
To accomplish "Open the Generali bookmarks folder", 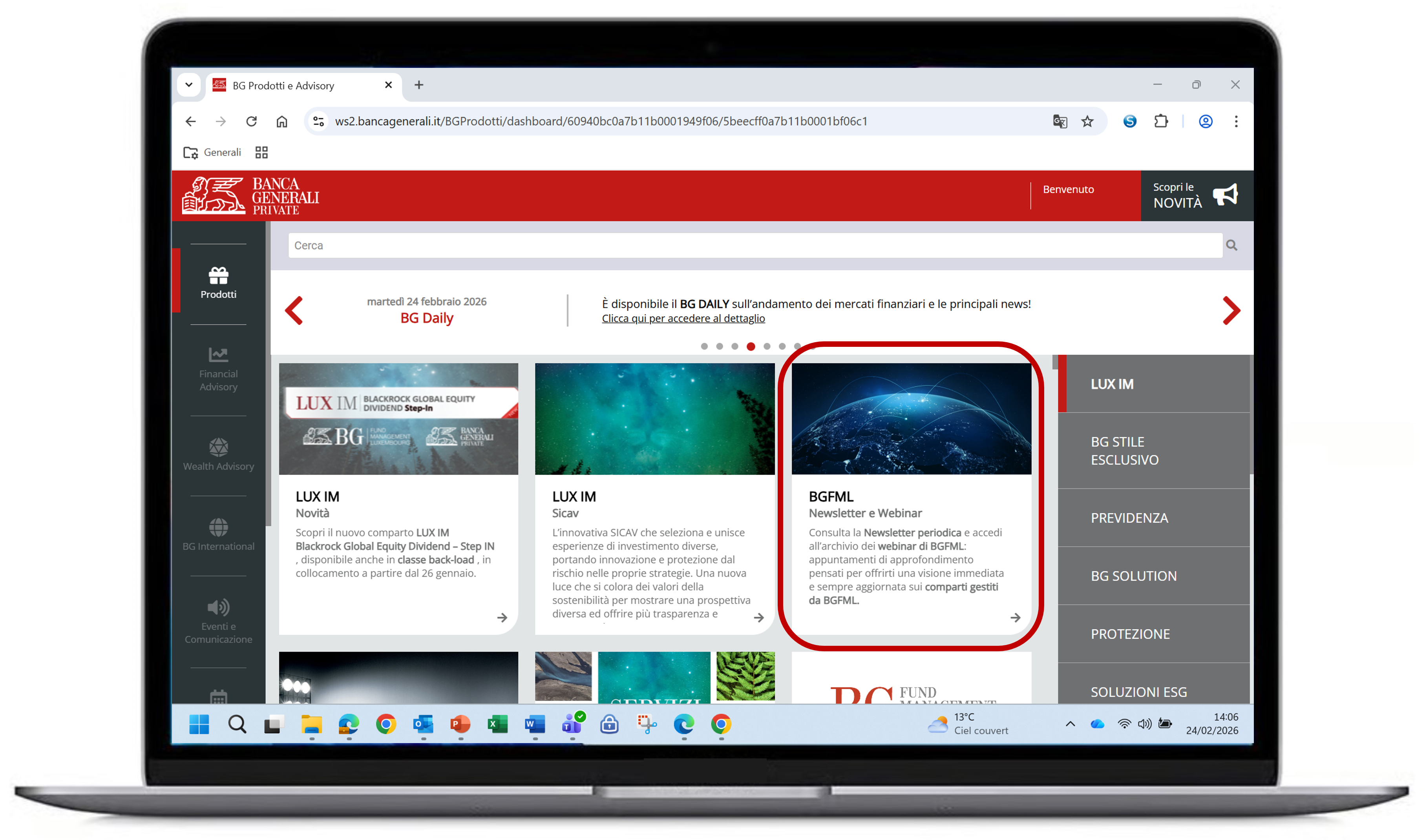I will (212, 152).
